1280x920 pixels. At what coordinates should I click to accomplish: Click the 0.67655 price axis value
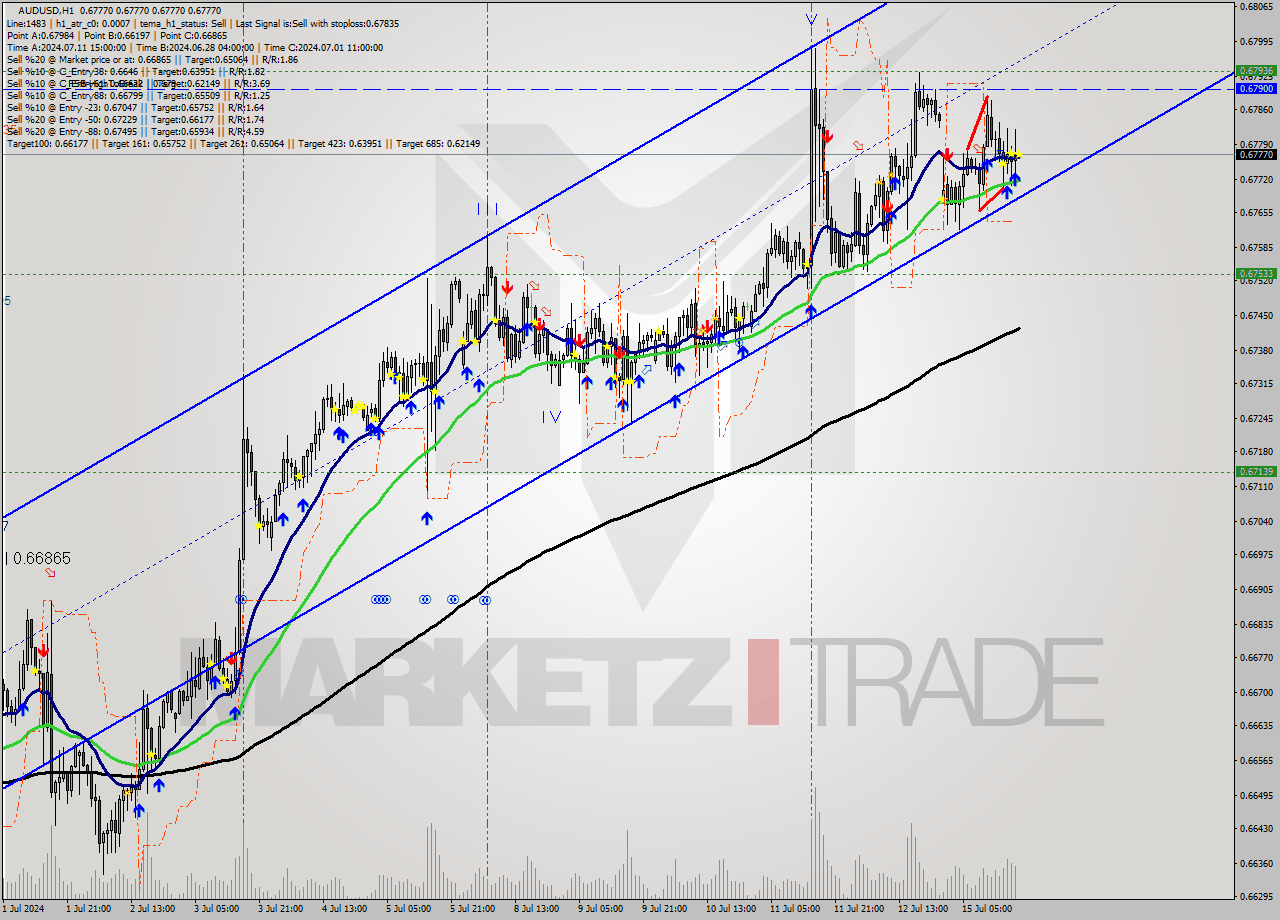tap(1256, 213)
